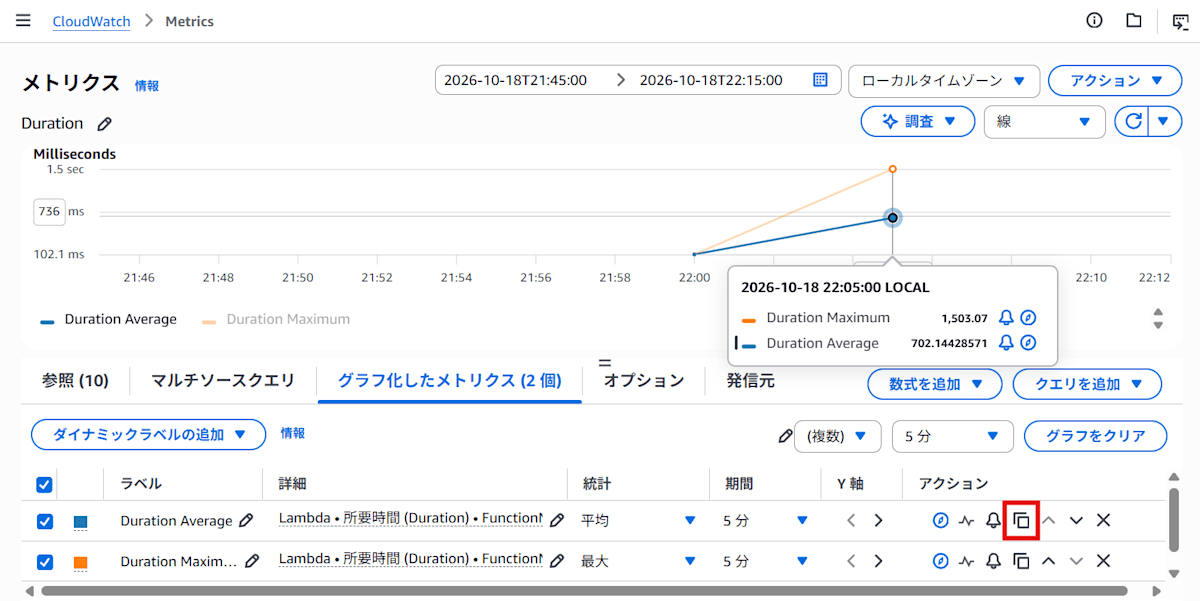Open ダイナミックラベルの追加 dropdown
This screenshot has width=1200, height=601.
(x=148, y=434)
